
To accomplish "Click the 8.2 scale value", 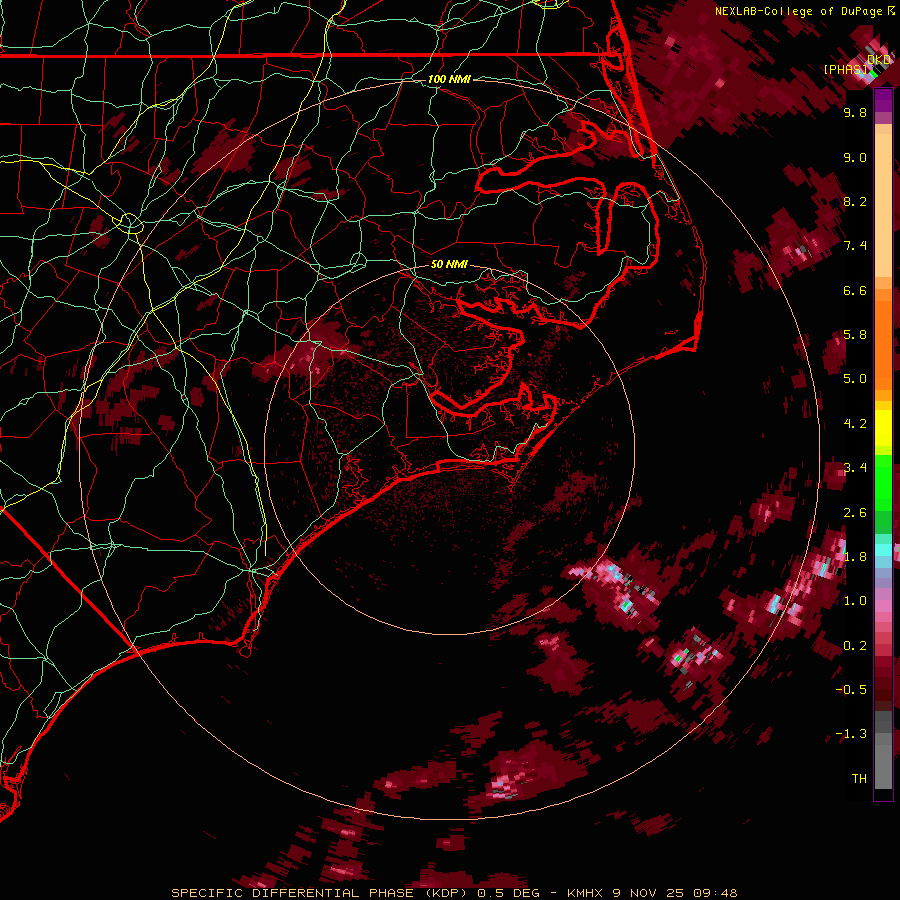I will (855, 201).
